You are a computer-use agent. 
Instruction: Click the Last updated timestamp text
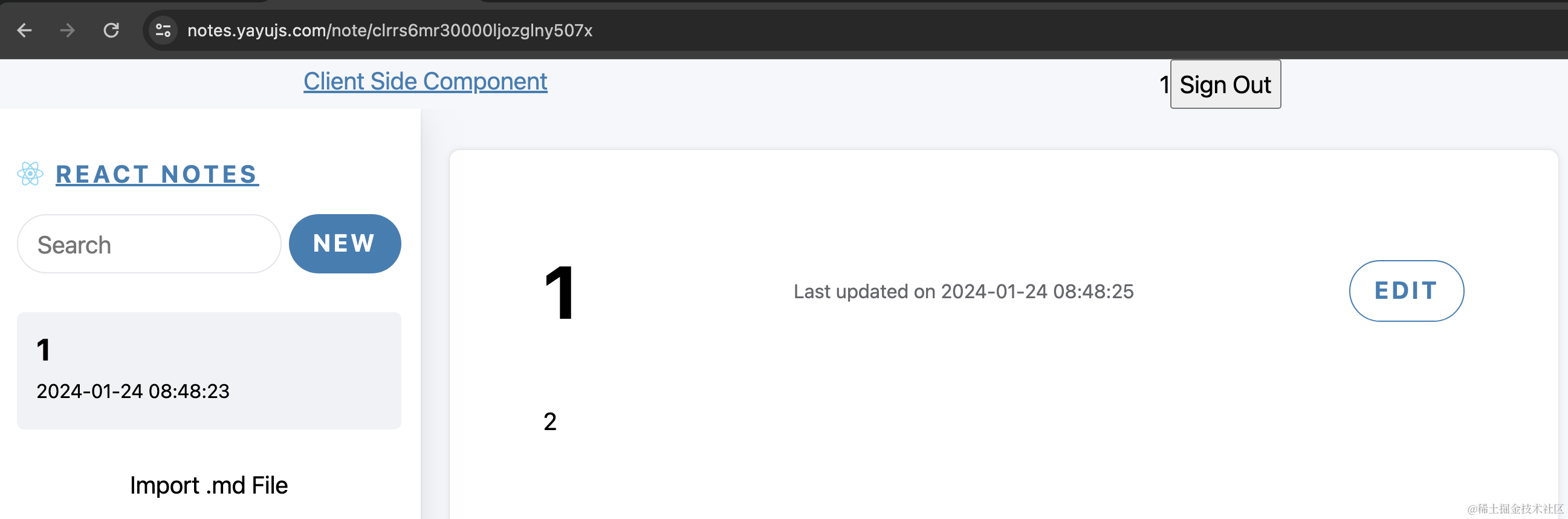coord(963,292)
